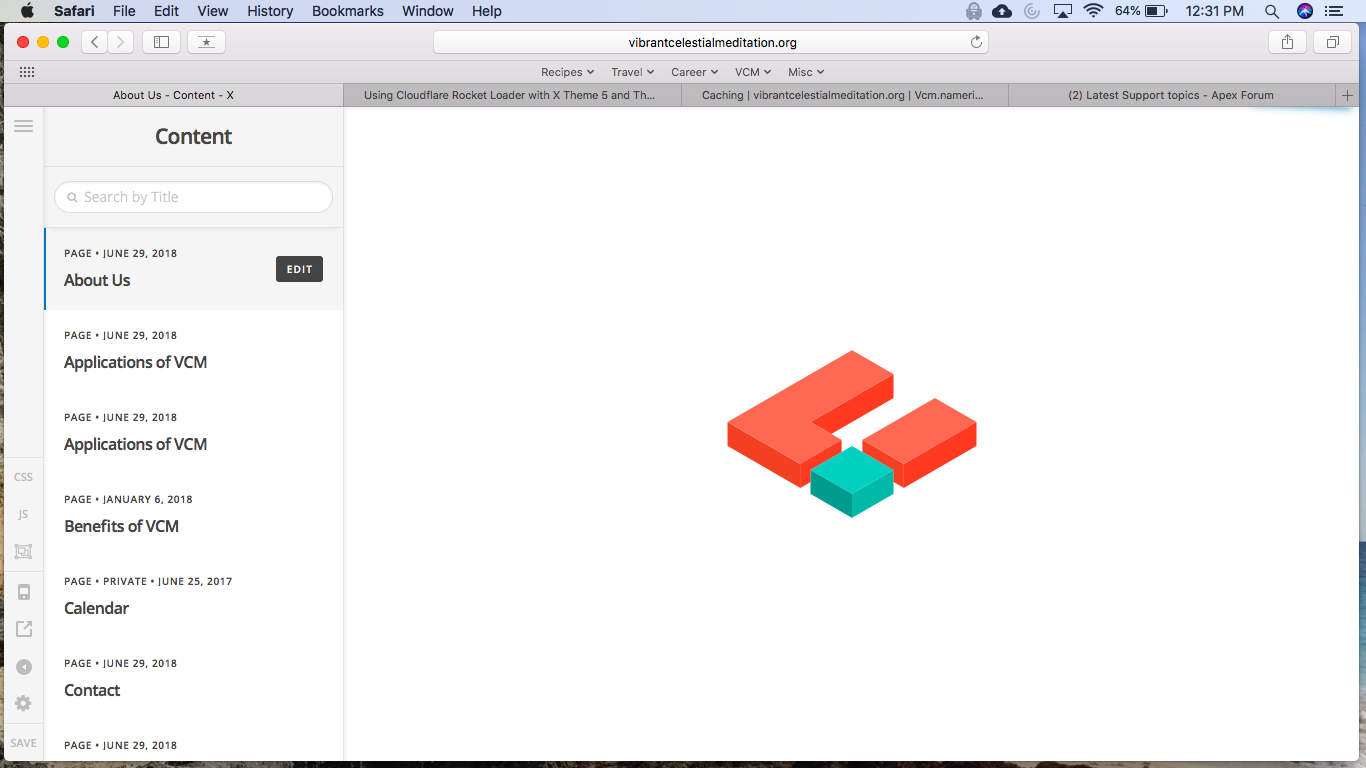
Task: Click the SAVE button in sidebar
Action: tap(23, 743)
